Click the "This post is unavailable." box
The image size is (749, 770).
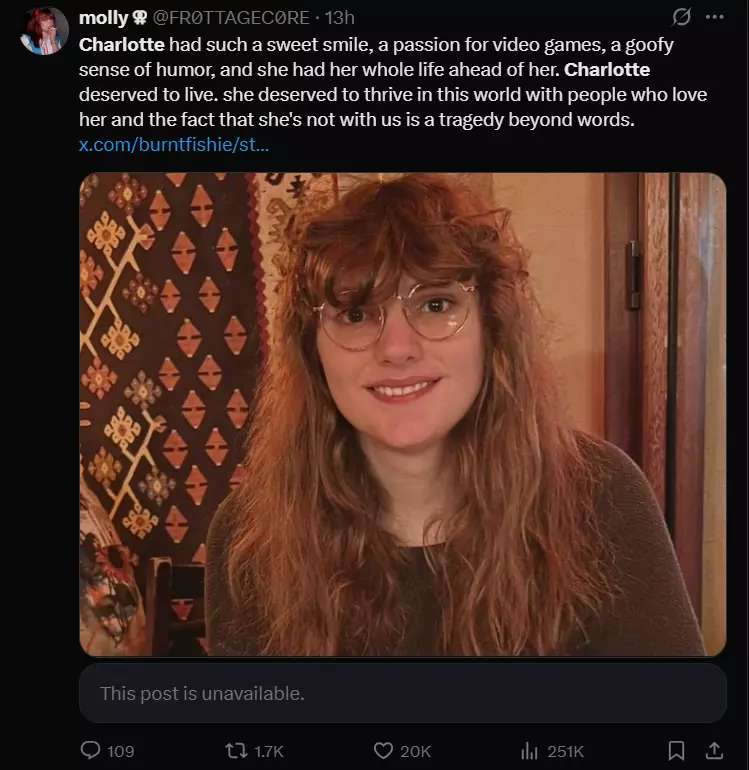402,693
